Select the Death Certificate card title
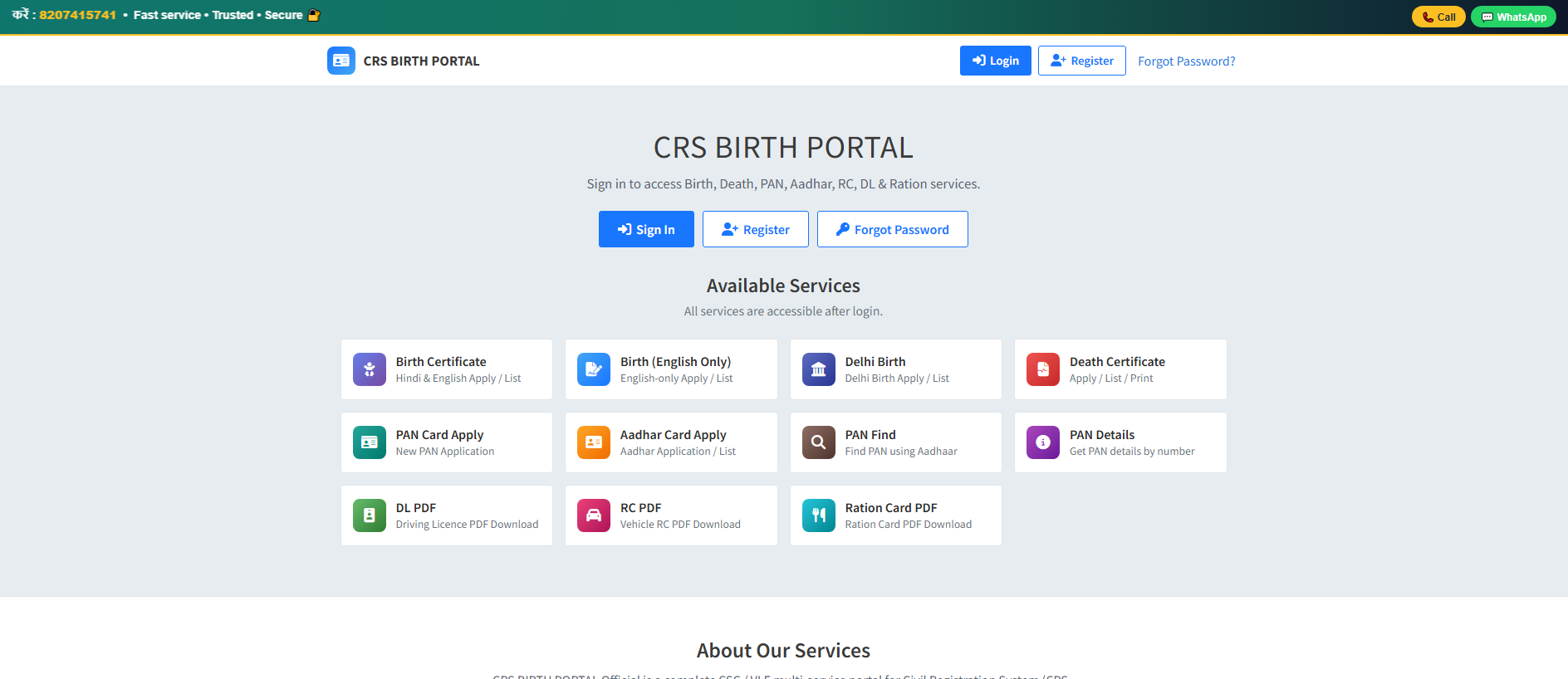The image size is (1568, 679). tap(1117, 362)
